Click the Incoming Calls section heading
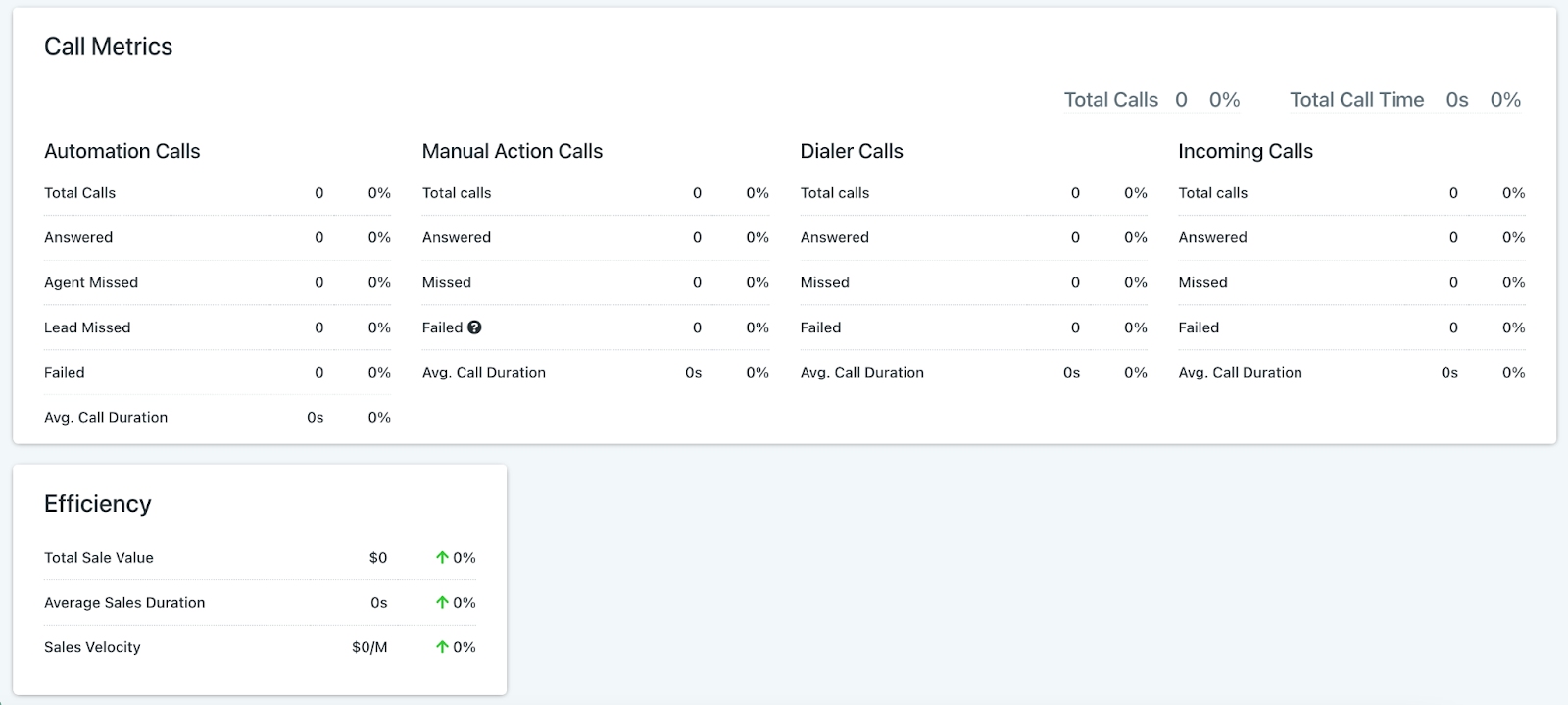The width and height of the screenshot is (1568, 705). pyautogui.click(x=1245, y=151)
